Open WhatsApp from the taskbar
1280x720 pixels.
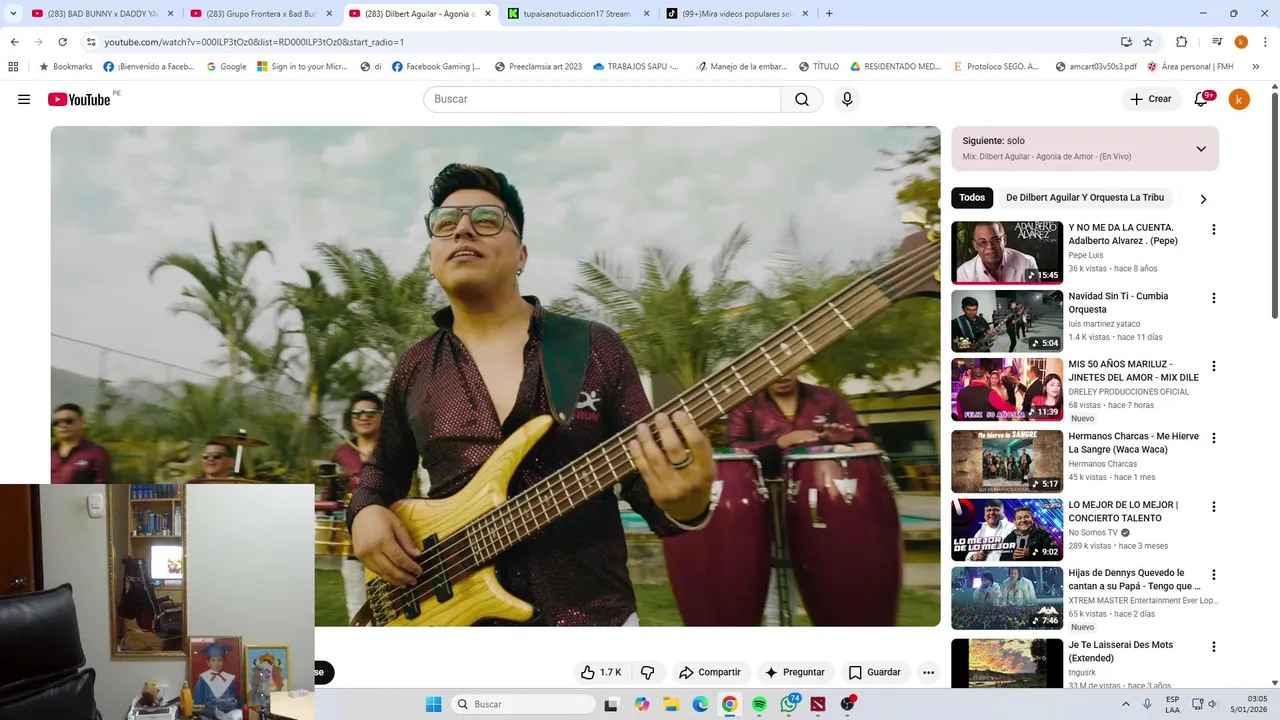tap(789, 704)
